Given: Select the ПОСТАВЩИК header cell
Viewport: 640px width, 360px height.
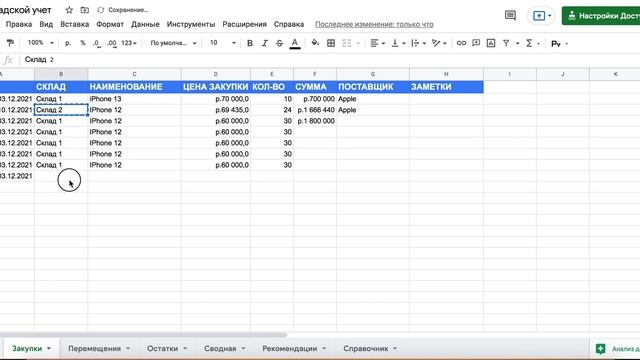Looking at the screenshot, I should point(373,87).
